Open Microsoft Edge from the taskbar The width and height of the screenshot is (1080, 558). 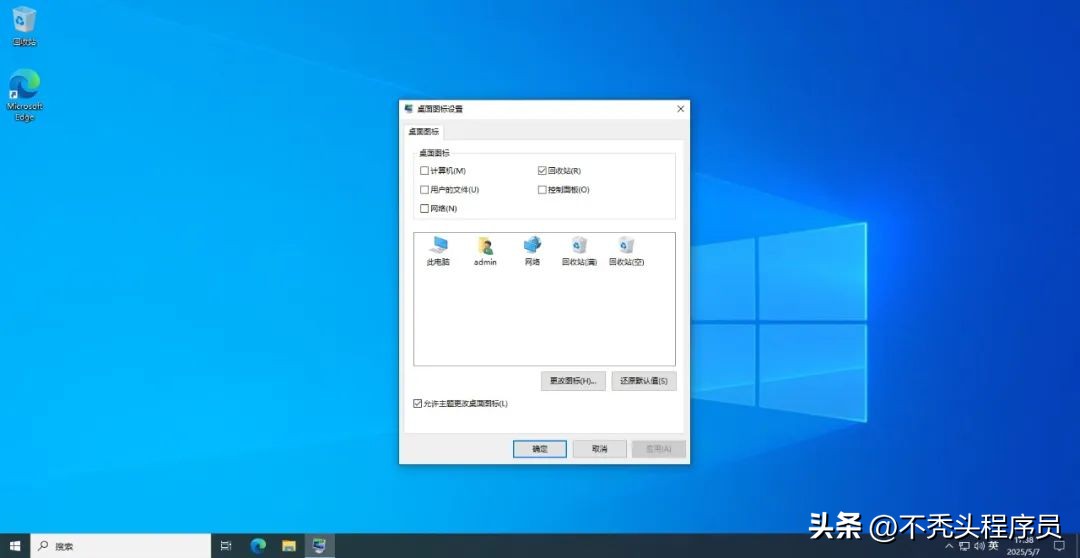pos(258,546)
